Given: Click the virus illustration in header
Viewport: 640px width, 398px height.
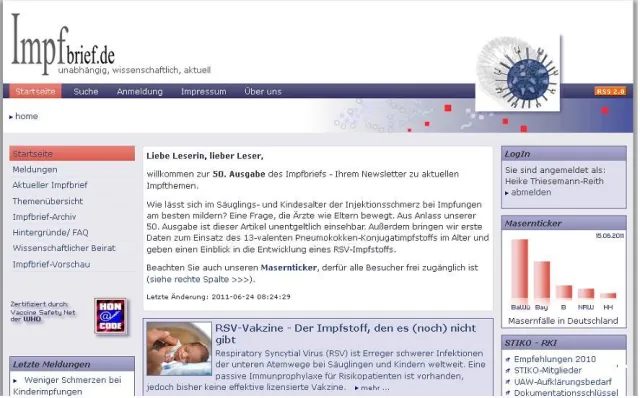Looking at the screenshot, I should point(518,73).
